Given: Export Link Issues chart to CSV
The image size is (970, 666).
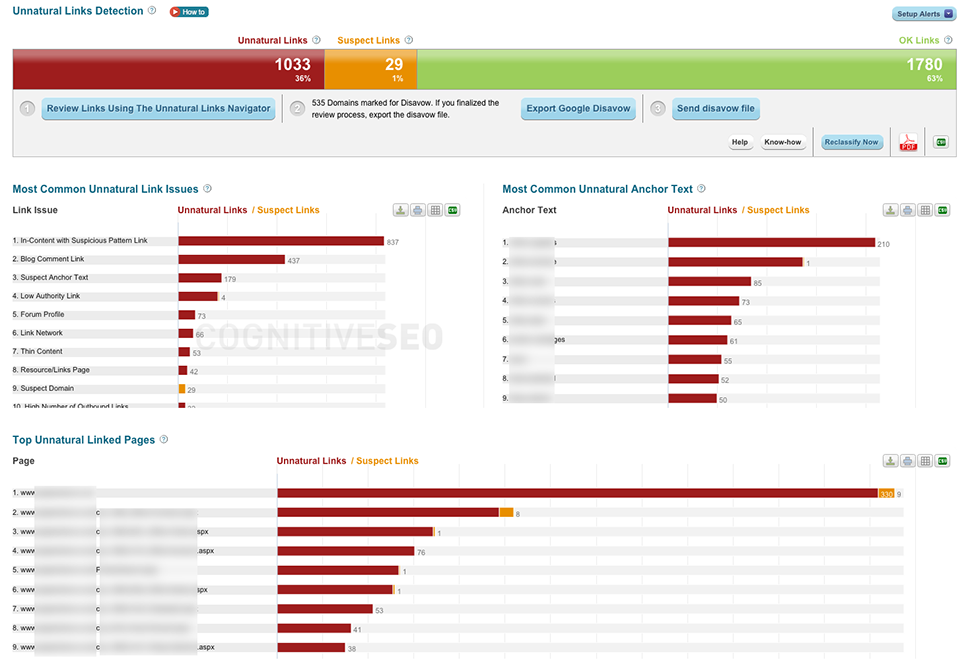Looking at the screenshot, I should point(453,210).
